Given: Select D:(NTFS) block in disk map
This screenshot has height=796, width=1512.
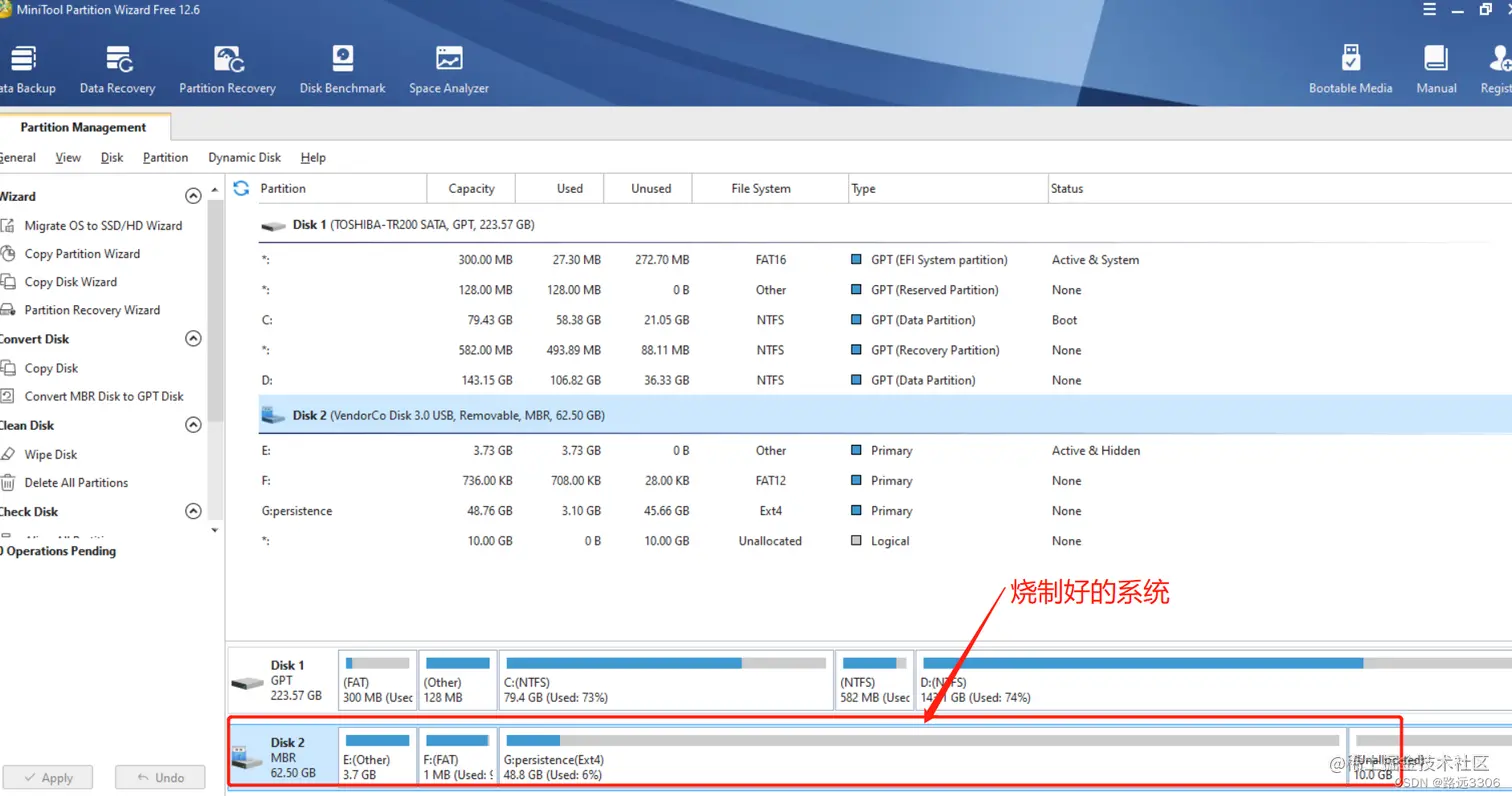Looking at the screenshot, I should pos(1213,680).
